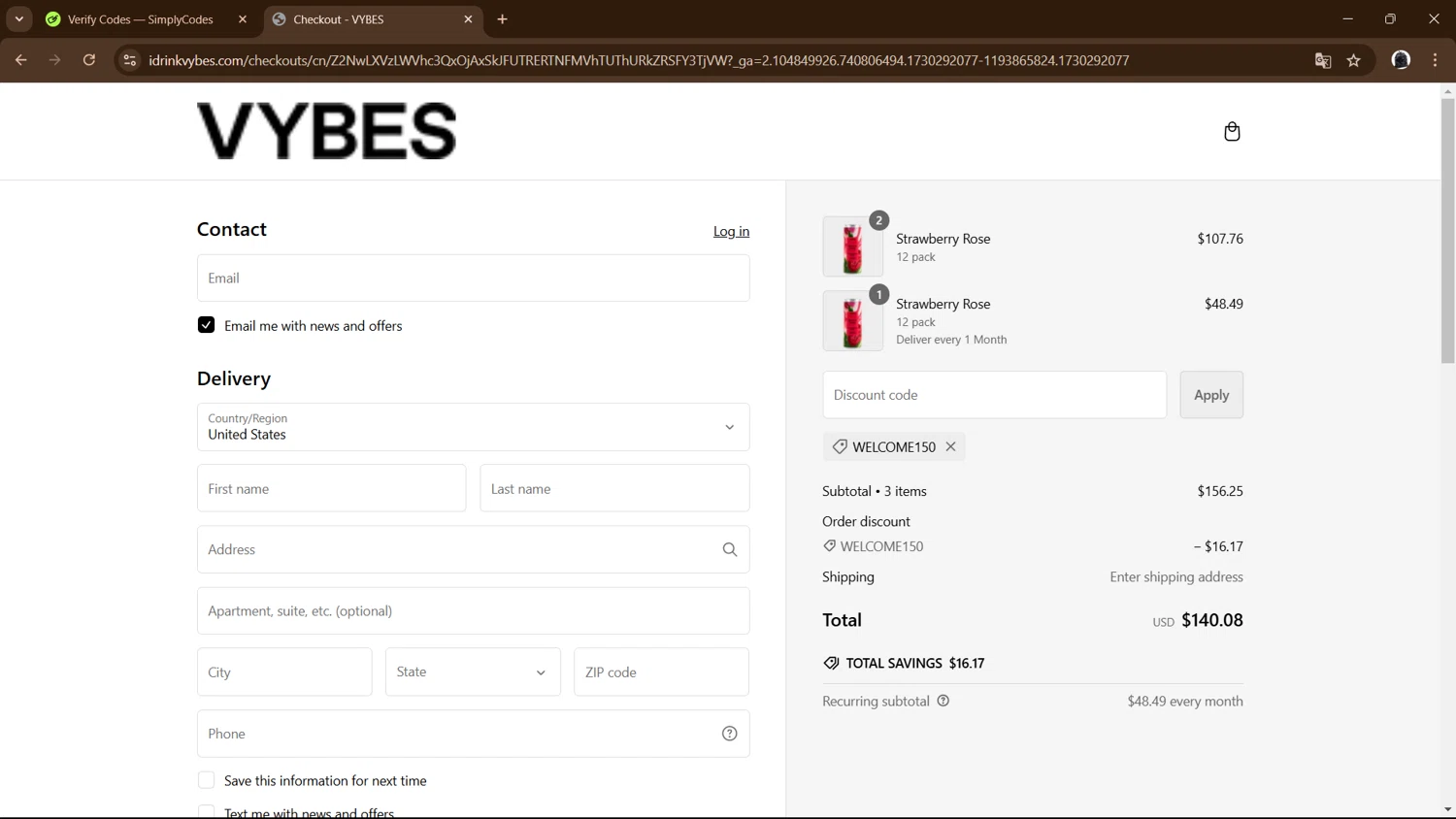Click the Subtotal • 3 items label
Viewport: 1456px width, 819px height.
(x=875, y=491)
